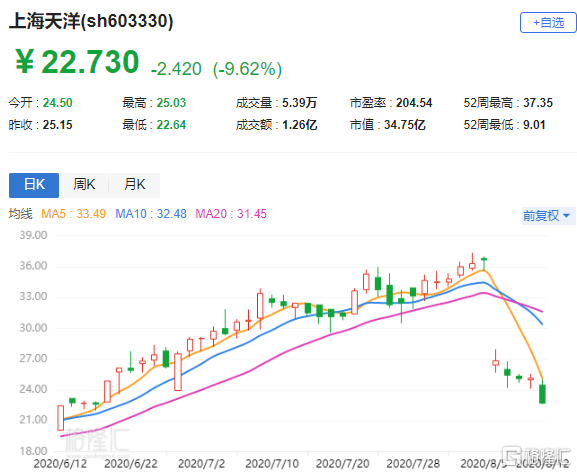Screen dimensions: 577x473
Task: Switch to the 月K monthly chart tab
Action: [135, 185]
